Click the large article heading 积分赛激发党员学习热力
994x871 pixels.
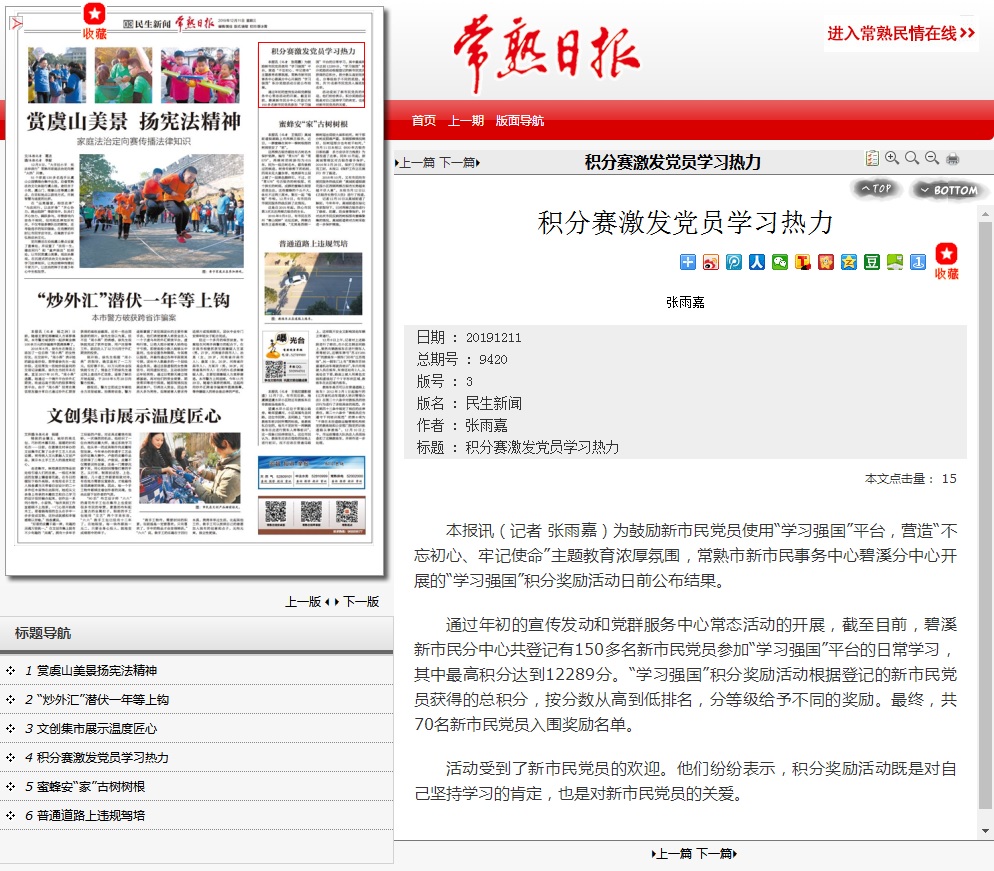pos(685,223)
